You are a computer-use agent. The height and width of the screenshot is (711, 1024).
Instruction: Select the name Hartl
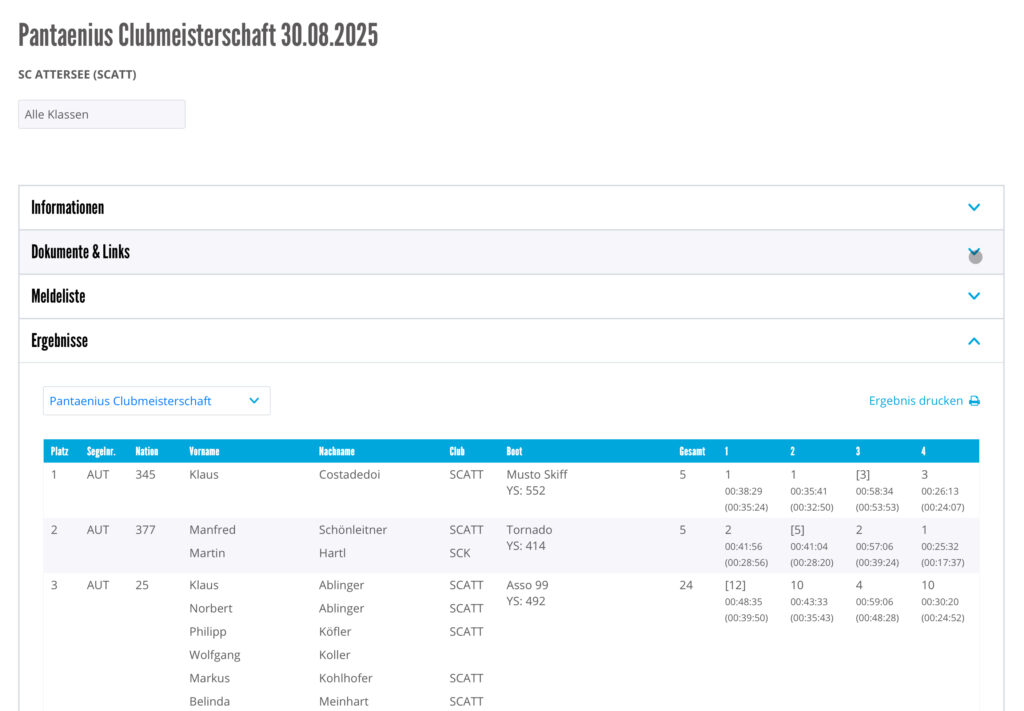[x=332, y=553]
